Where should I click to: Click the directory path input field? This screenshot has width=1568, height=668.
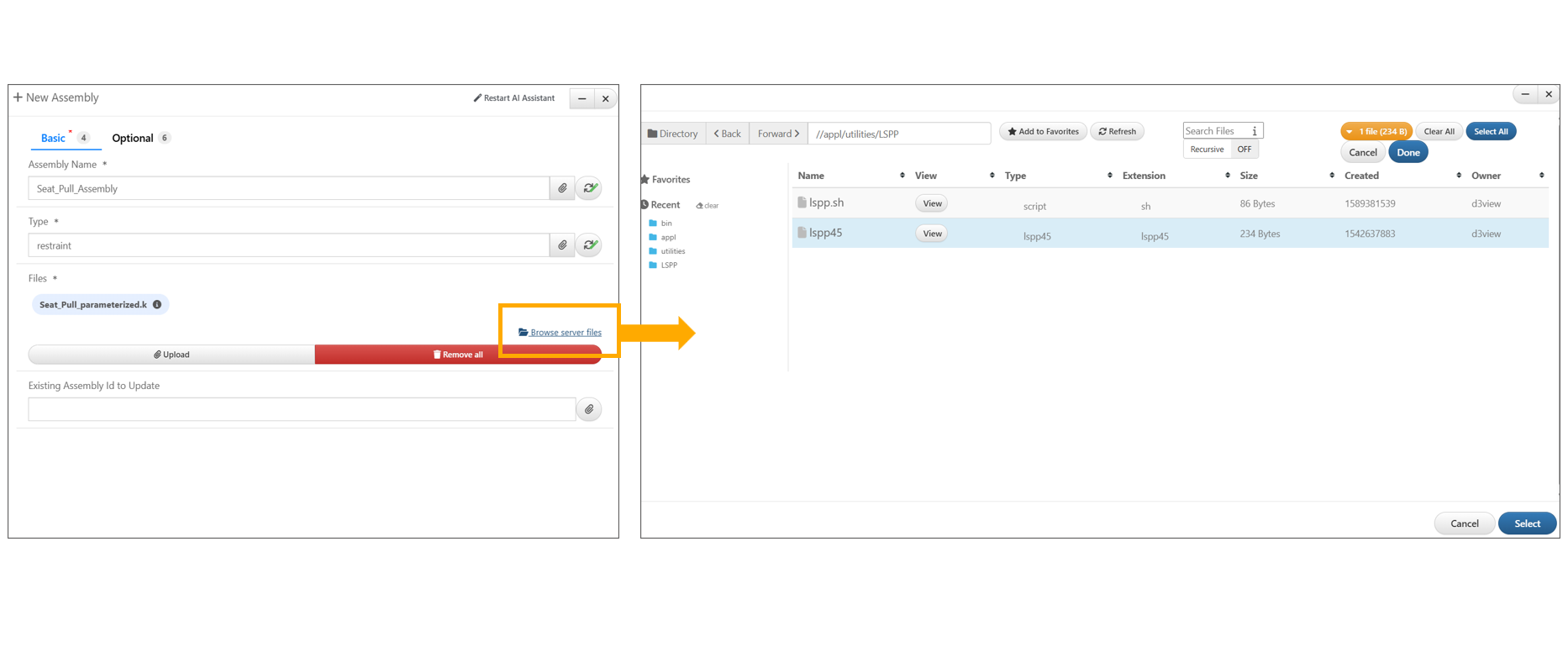pos(898,134)
